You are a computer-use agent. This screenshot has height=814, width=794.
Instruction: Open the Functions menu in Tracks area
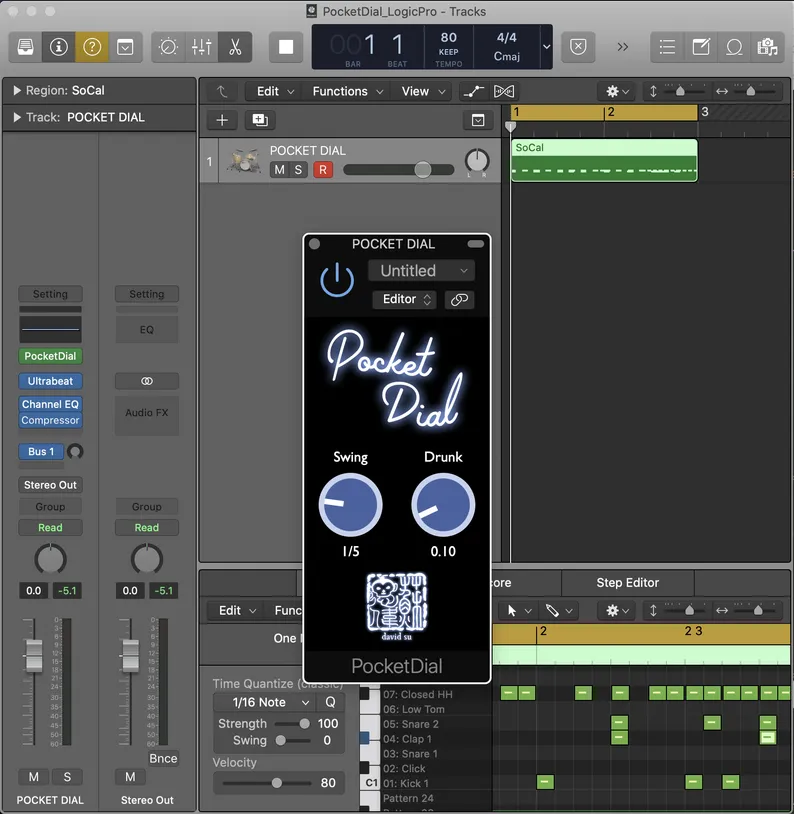pyautogui.click(x=348, y=91)
